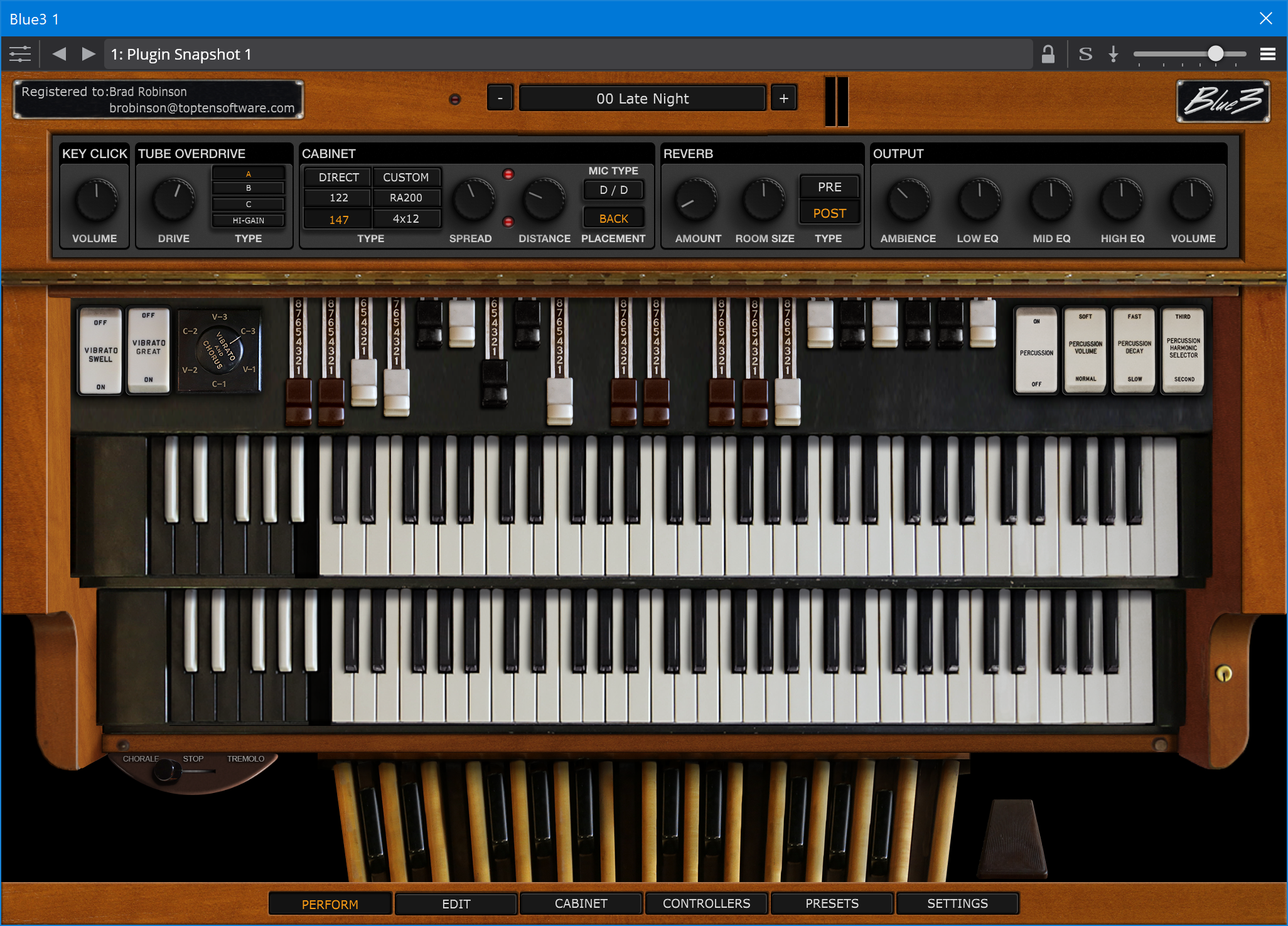1288x926 pixels.
Task: Step to next preset with plus button
Action: coord(783,98)
